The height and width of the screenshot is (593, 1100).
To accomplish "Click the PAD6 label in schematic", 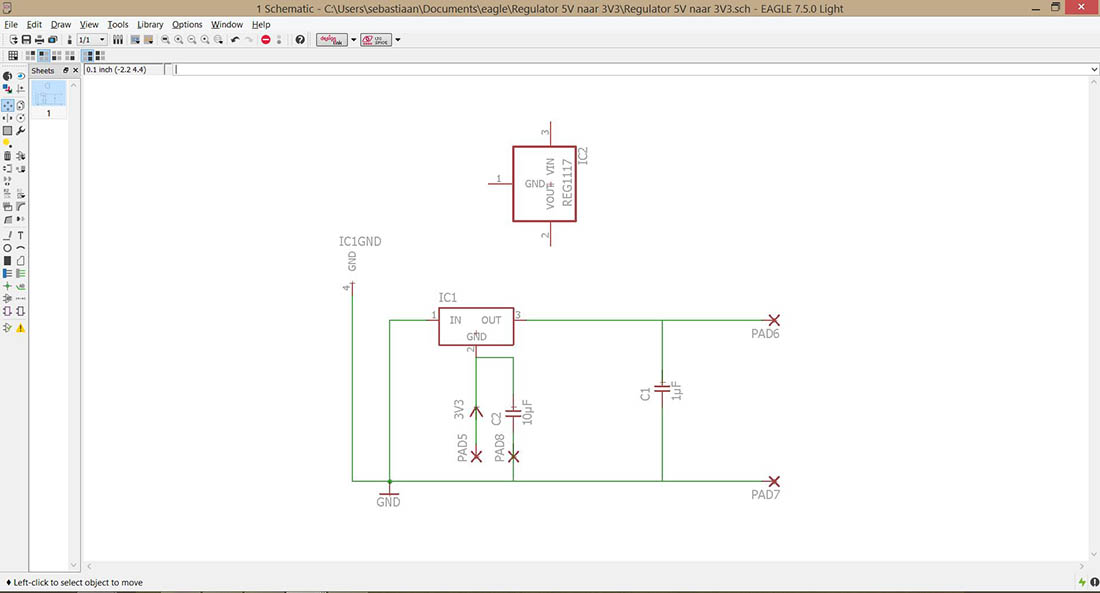I will 765,334.
